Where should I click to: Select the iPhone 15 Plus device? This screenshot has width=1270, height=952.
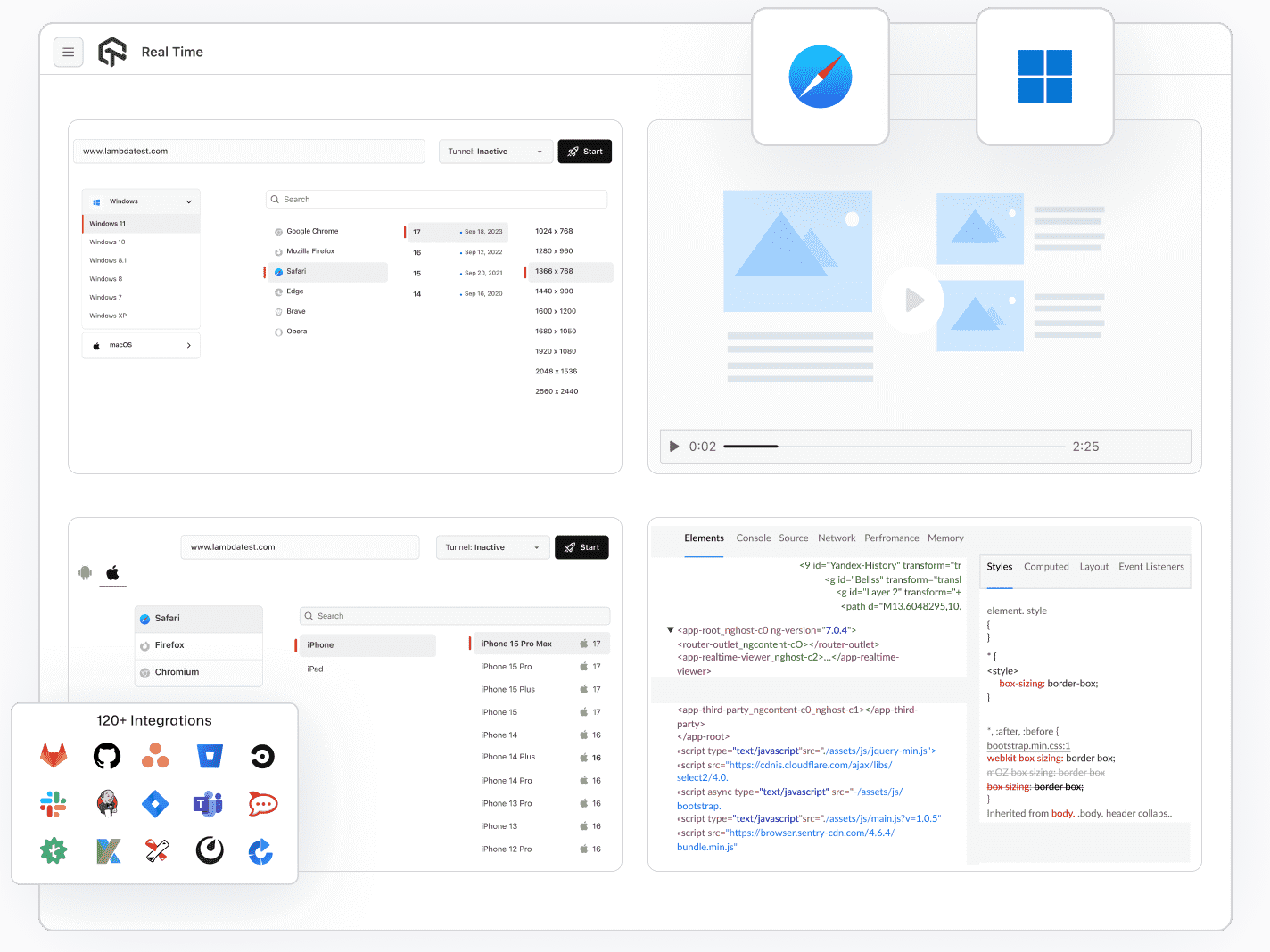coord(540,690)
